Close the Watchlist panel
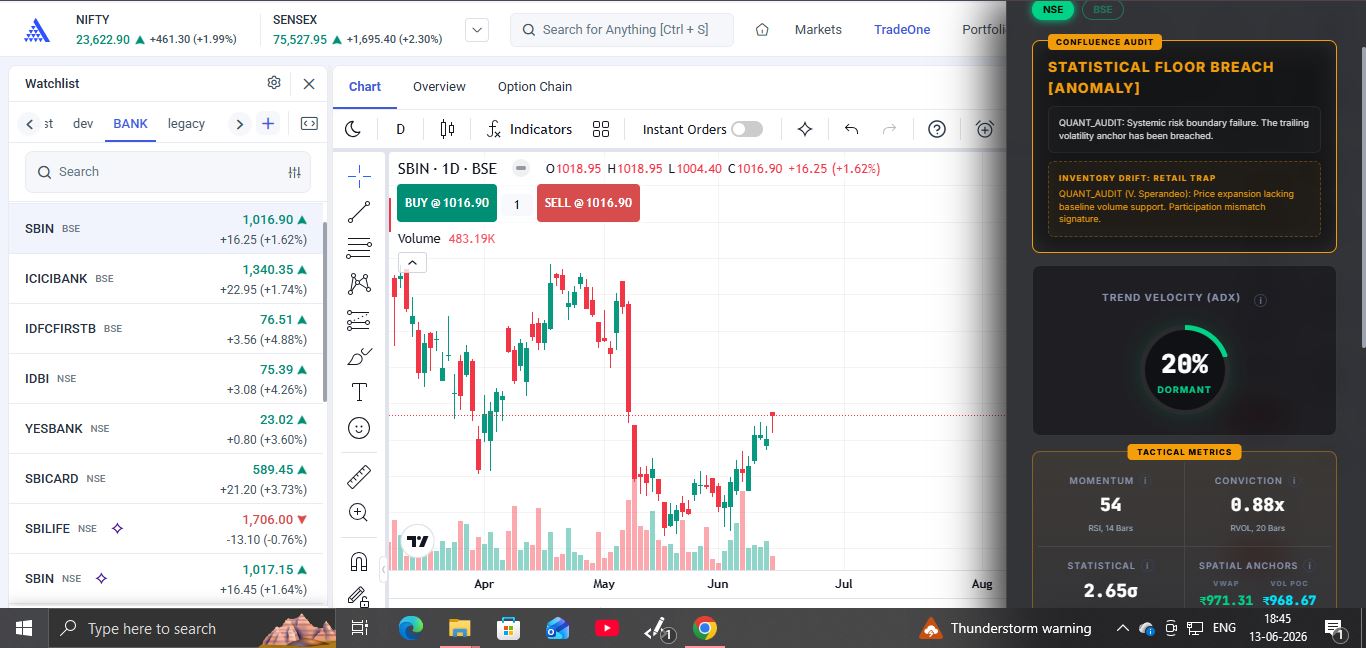 pyautogui.click(x=309, y=84)
